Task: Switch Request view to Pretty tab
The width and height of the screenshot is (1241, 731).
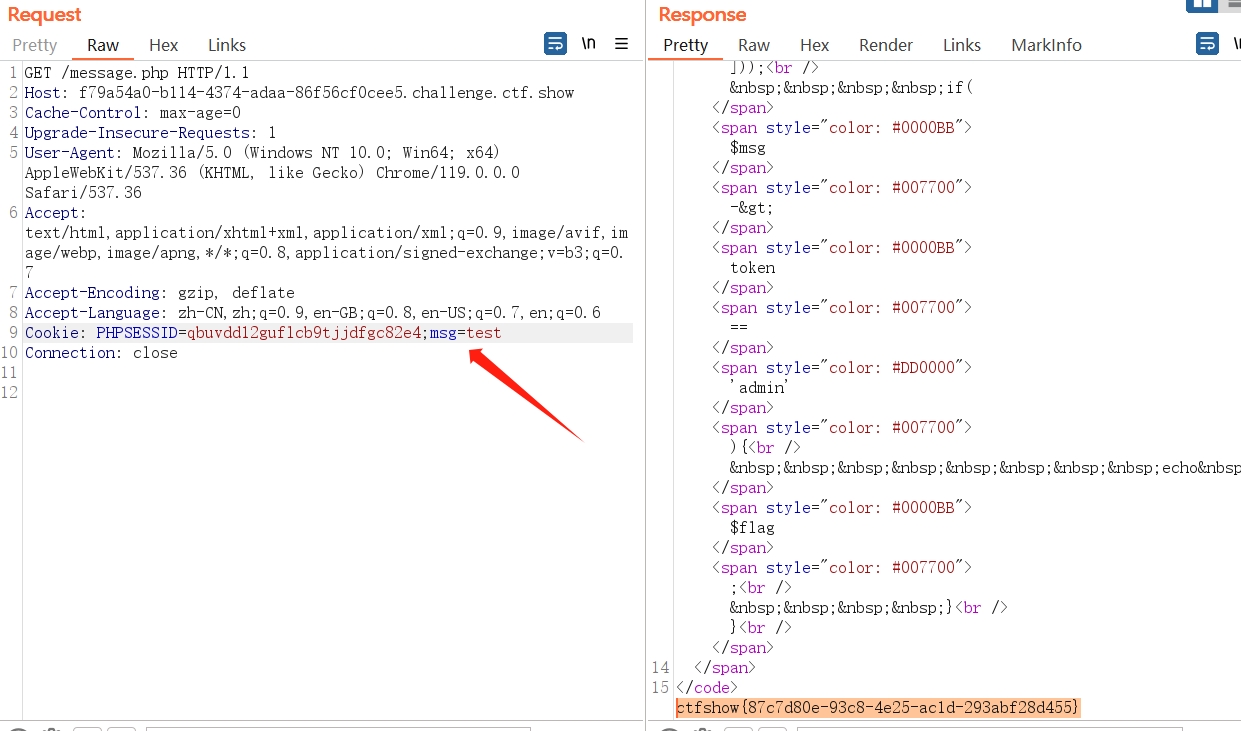Action: (35, 45)
